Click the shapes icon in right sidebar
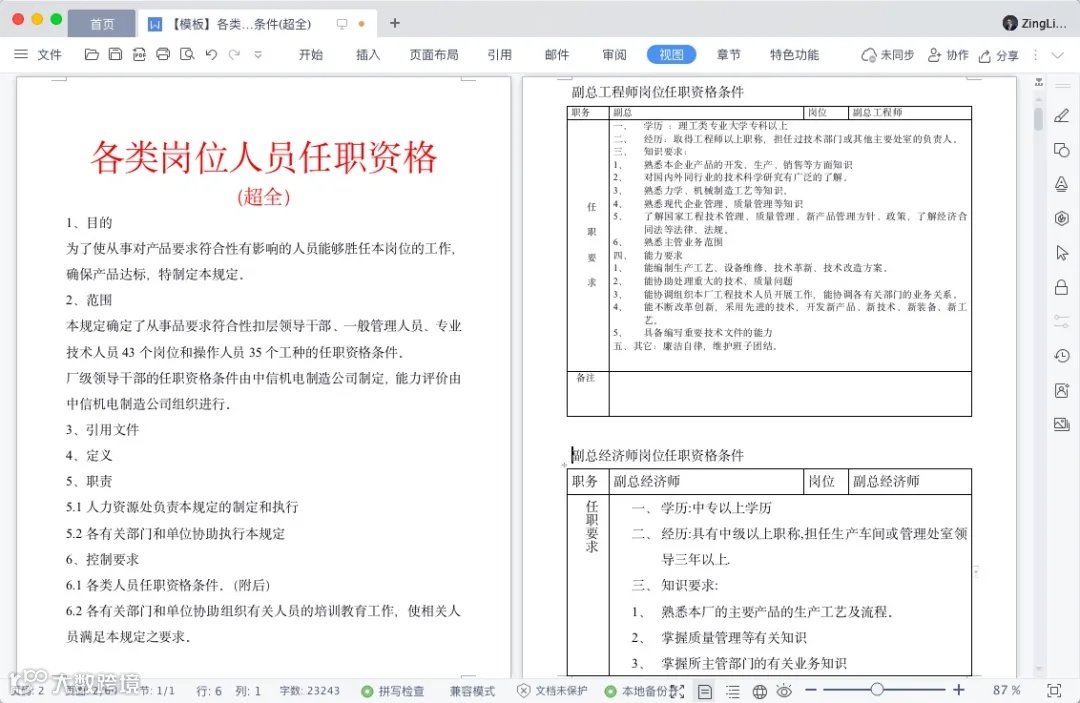 point(1061,149)
